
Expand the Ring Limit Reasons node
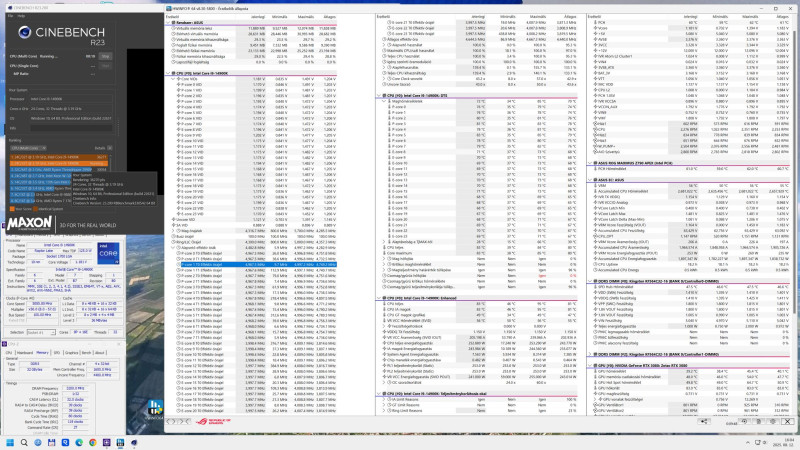(x=384, y=411)
